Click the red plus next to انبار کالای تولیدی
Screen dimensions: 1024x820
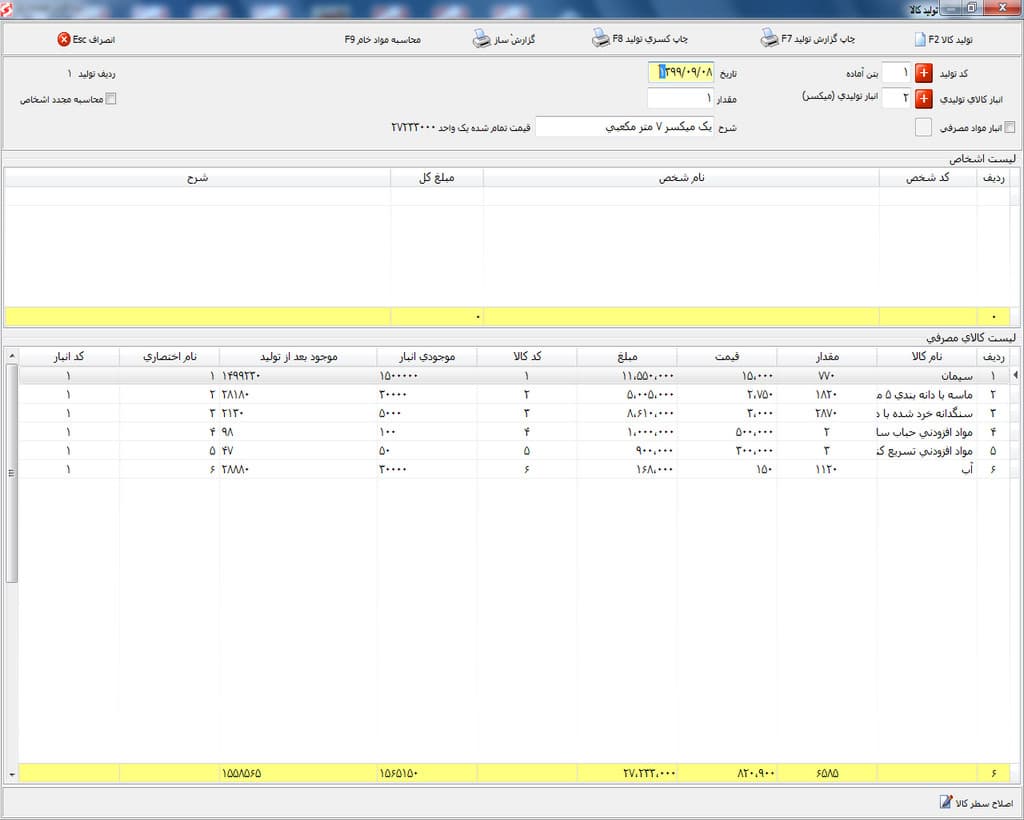coord(923,99)
